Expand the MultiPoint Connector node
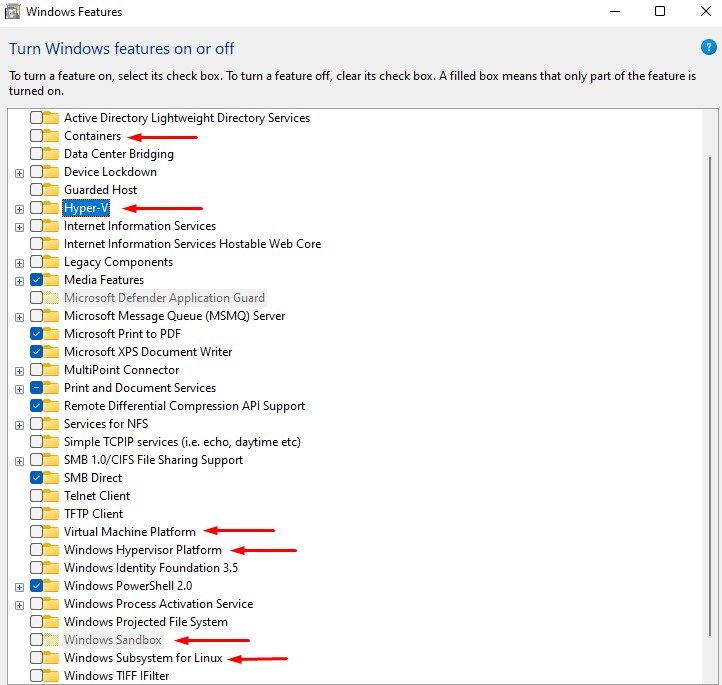This screenshot has width=722, height=685. pyautogui.click(x=19, y=371)
